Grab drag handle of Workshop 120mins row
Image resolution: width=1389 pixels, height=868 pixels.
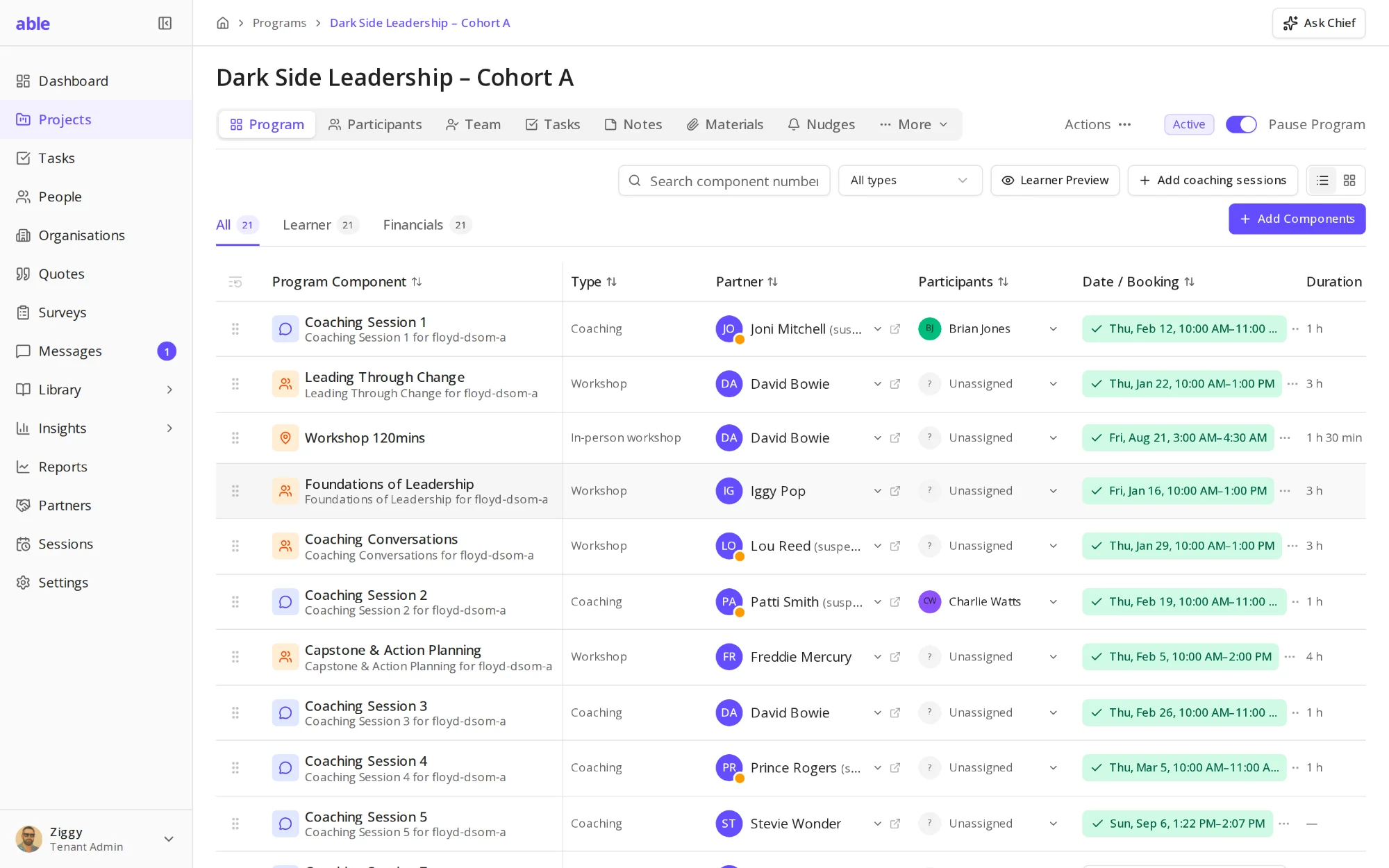[x=235, y=438]
